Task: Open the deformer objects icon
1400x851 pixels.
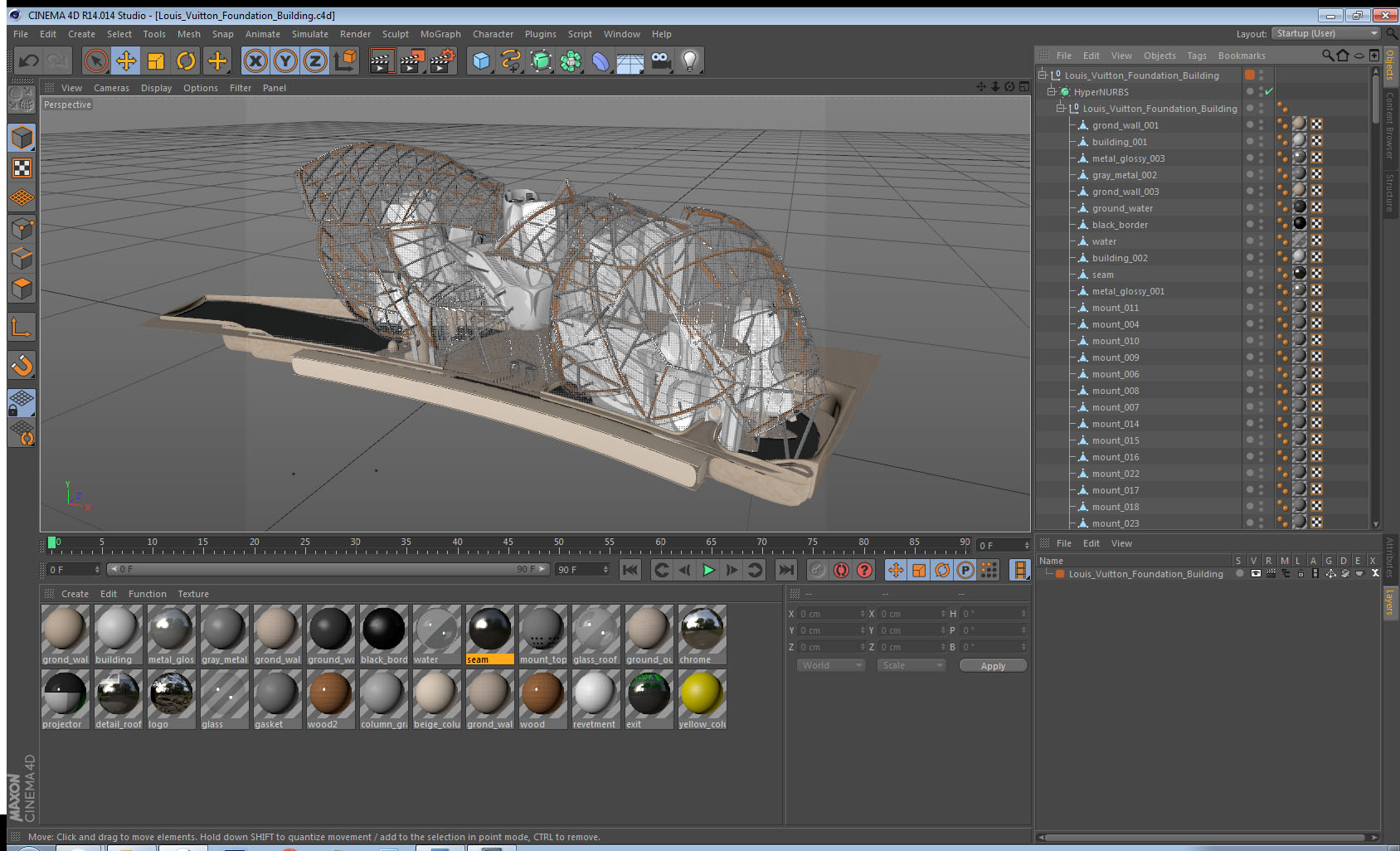Action: coord(600,61)
